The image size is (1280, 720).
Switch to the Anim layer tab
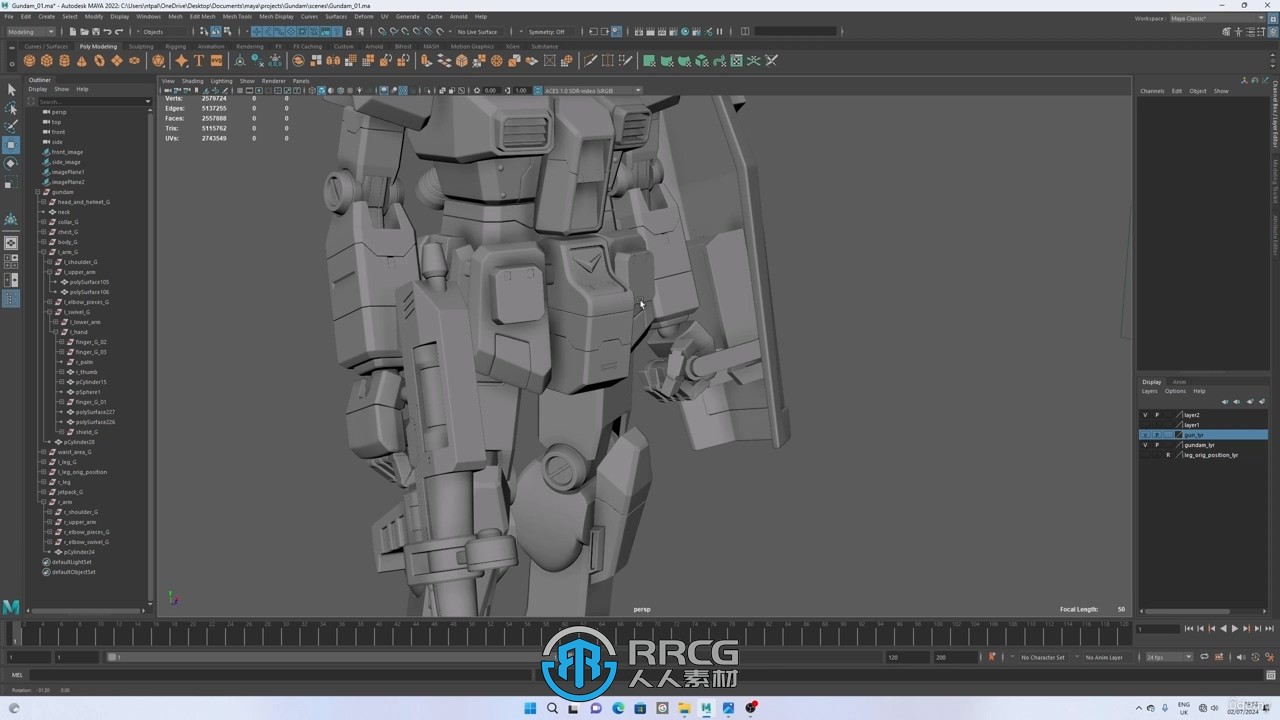[x=1179, y=382]
